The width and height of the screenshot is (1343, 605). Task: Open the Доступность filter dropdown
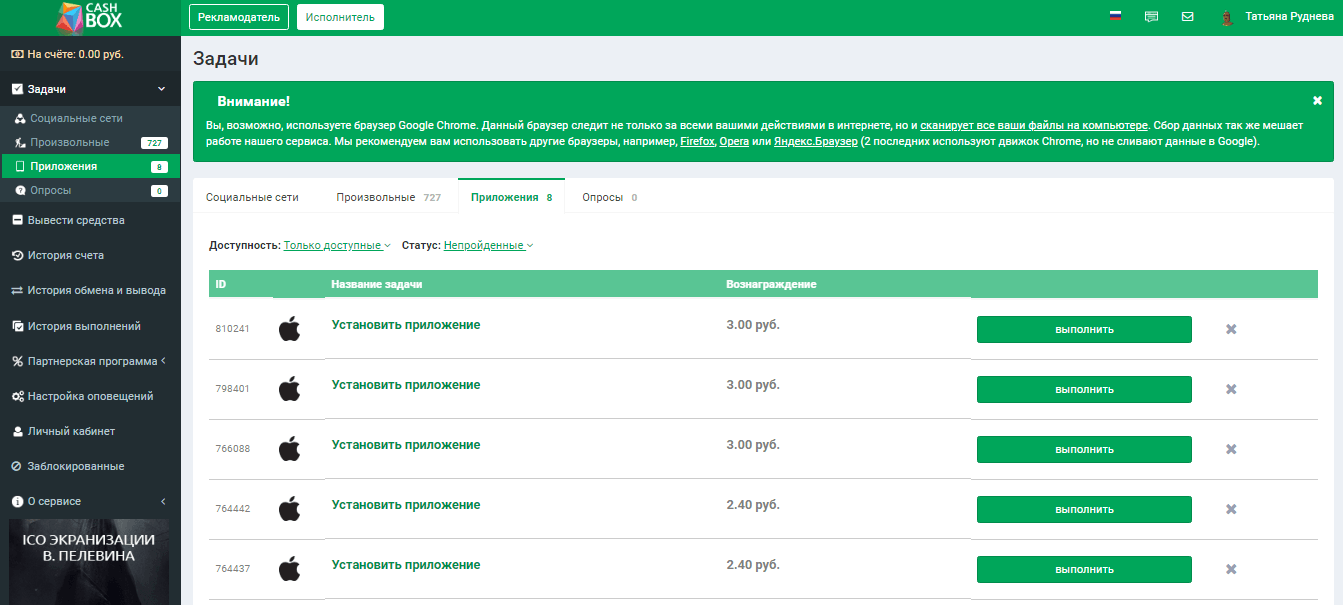click(x=335, y=244)
